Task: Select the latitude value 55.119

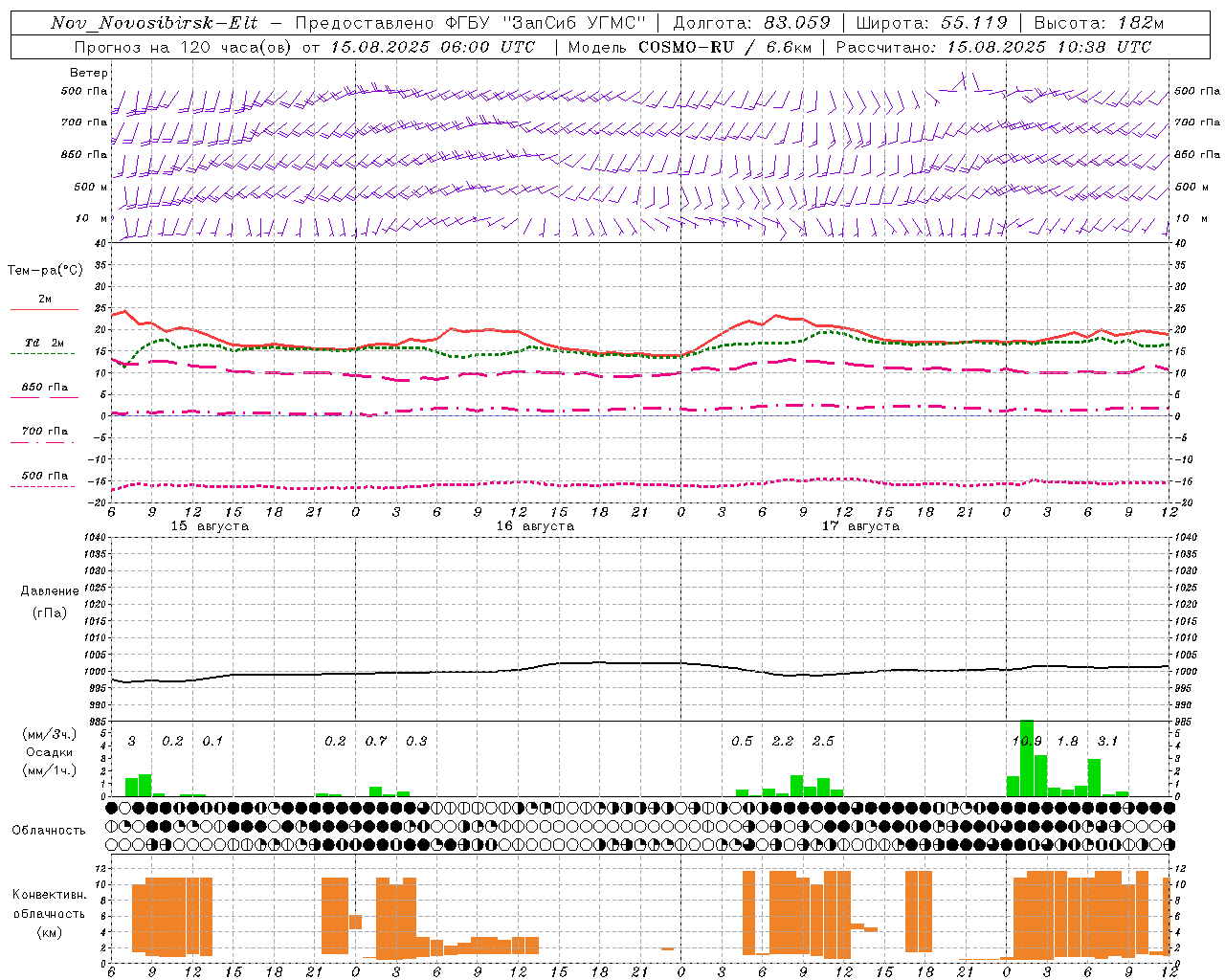Action: pos(974,23)
